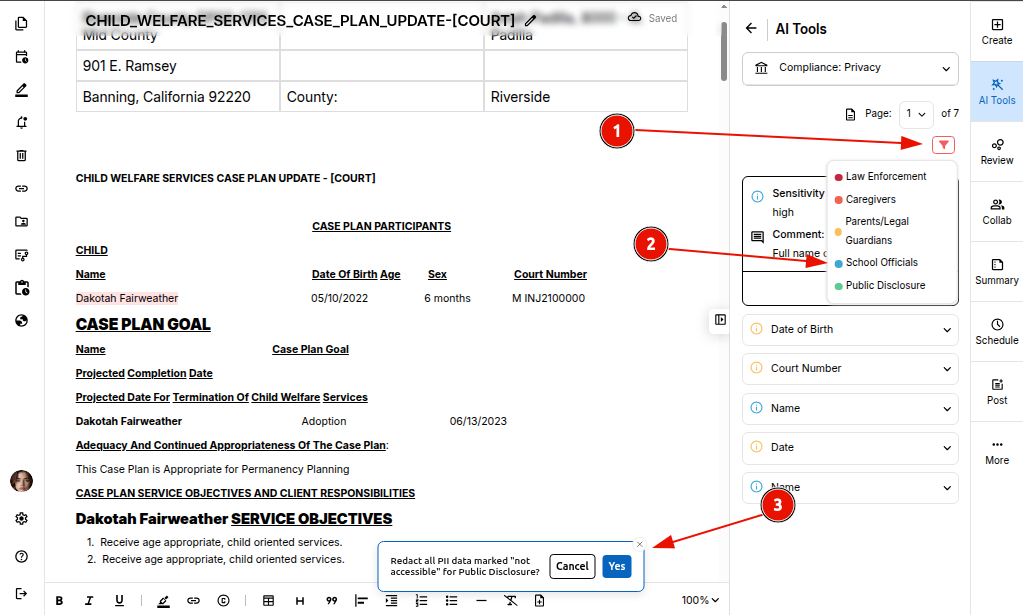Select Public Disclosure from the filter list
This screenshot has width=1023, height=615.
885,286
